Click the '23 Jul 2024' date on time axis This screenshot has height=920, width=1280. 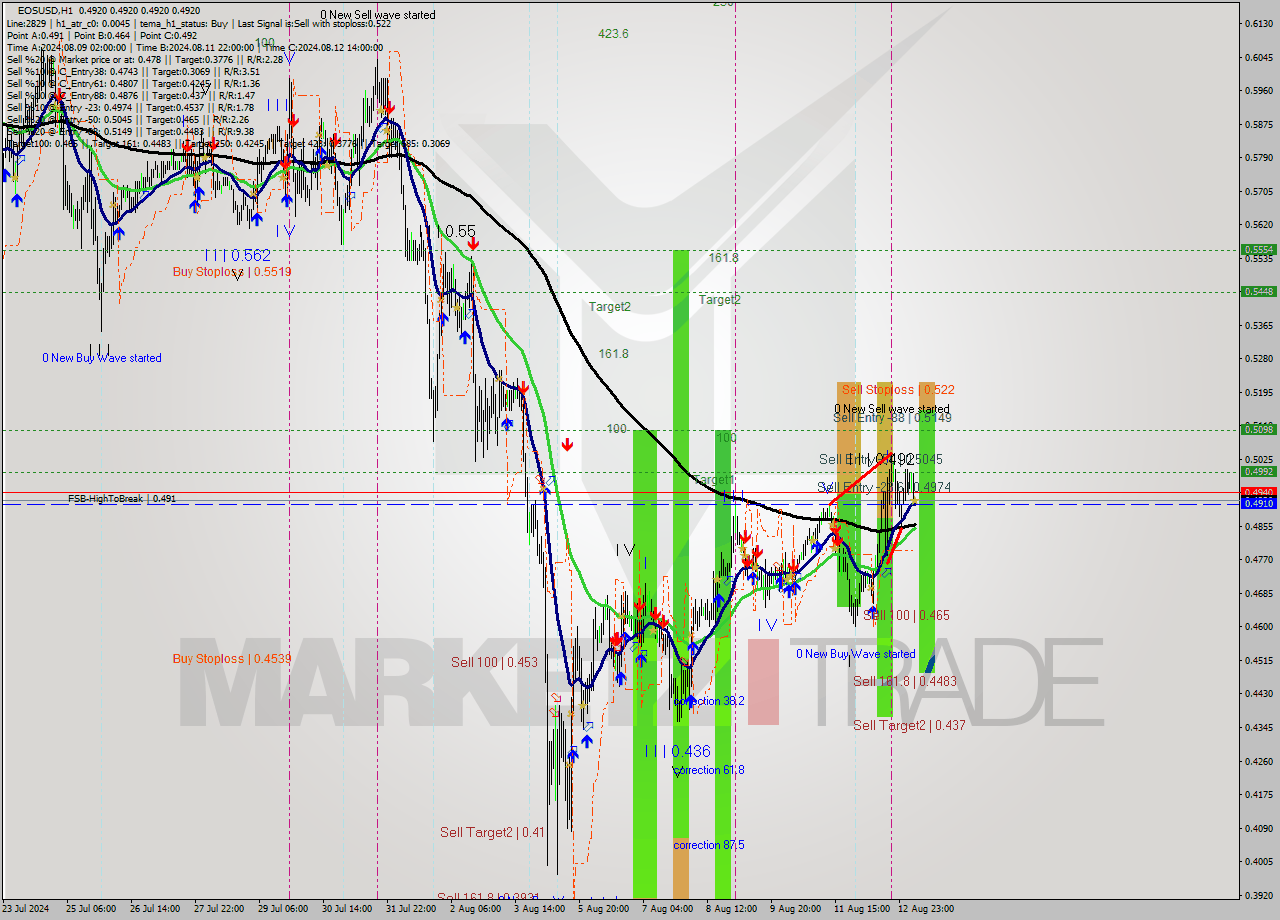point(27,909)
